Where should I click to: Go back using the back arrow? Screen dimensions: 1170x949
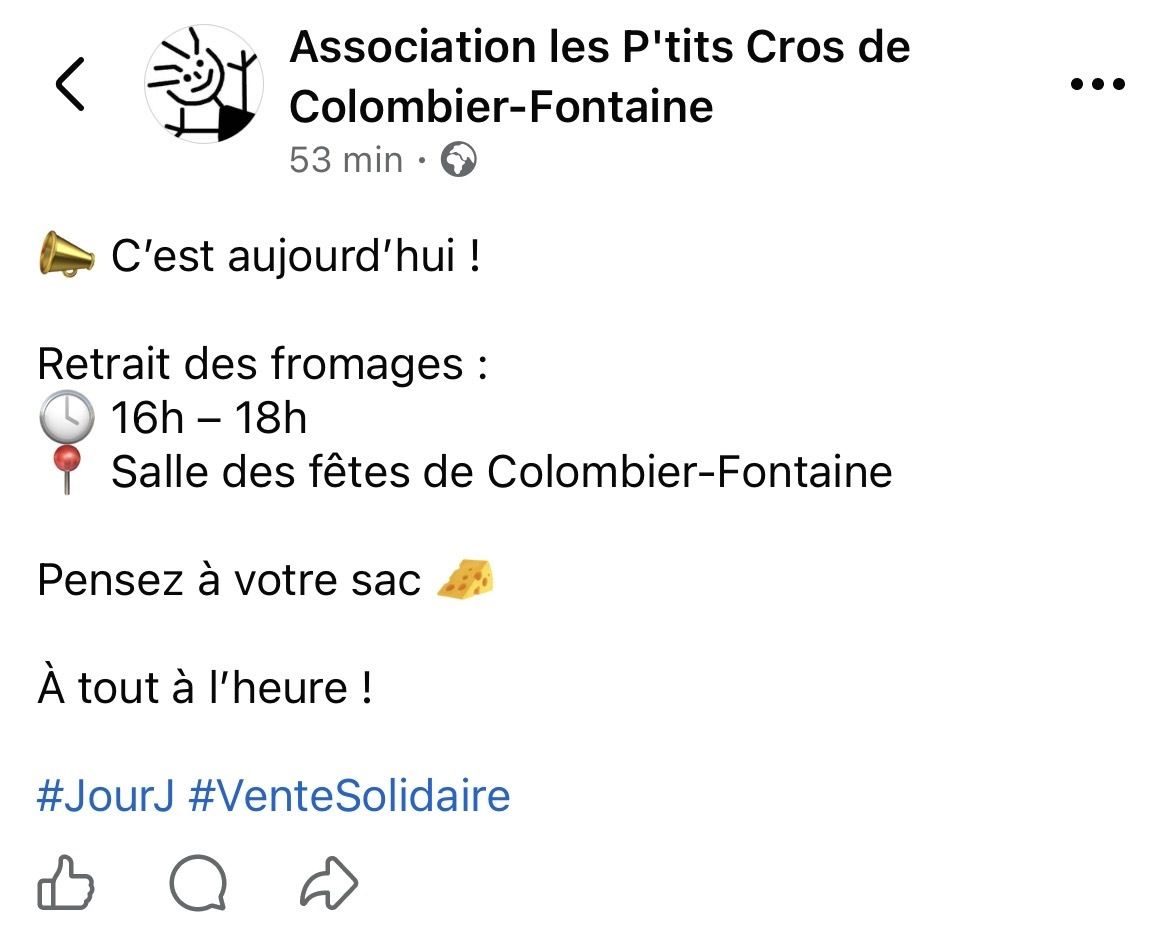(x=70, y=84)
